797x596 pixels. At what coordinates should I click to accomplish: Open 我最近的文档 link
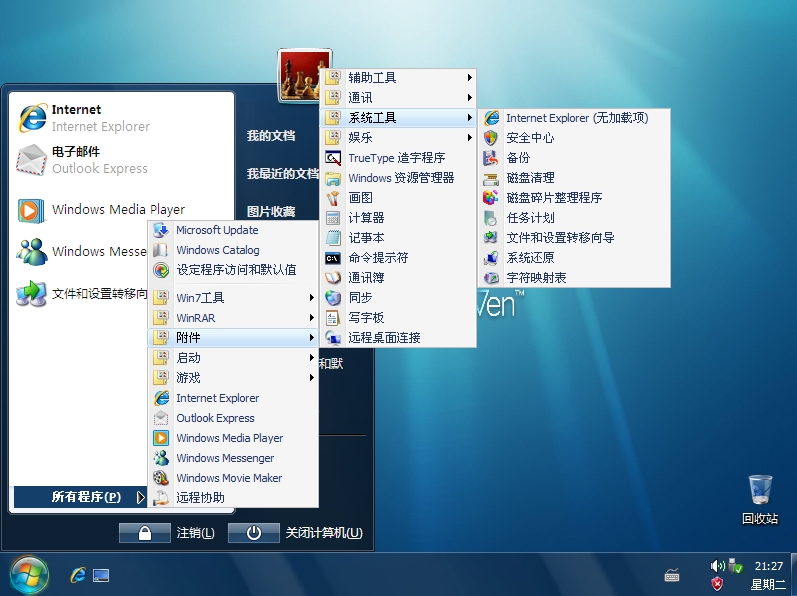tap(283, 174)
